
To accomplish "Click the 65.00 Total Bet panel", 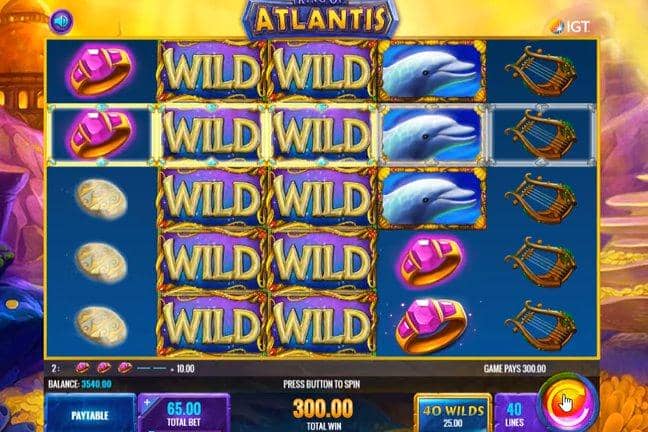I will click(184, 414).
